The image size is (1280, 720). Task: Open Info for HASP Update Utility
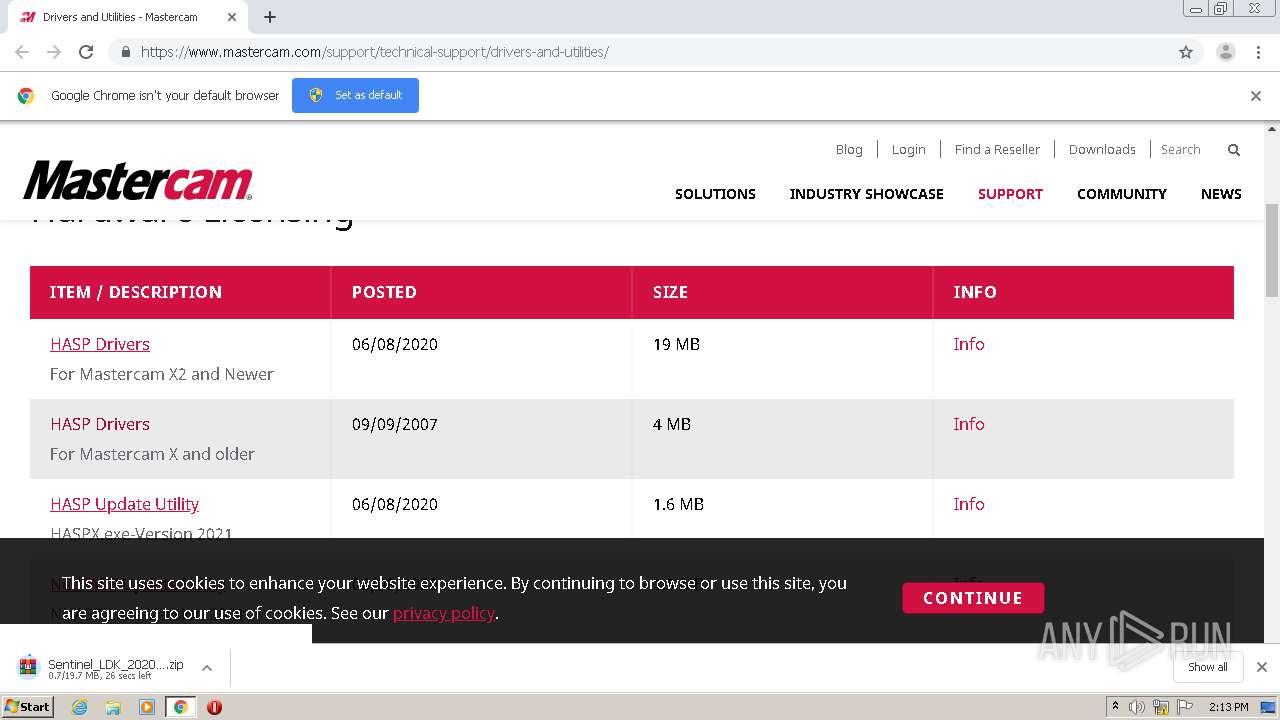[969, 504]
